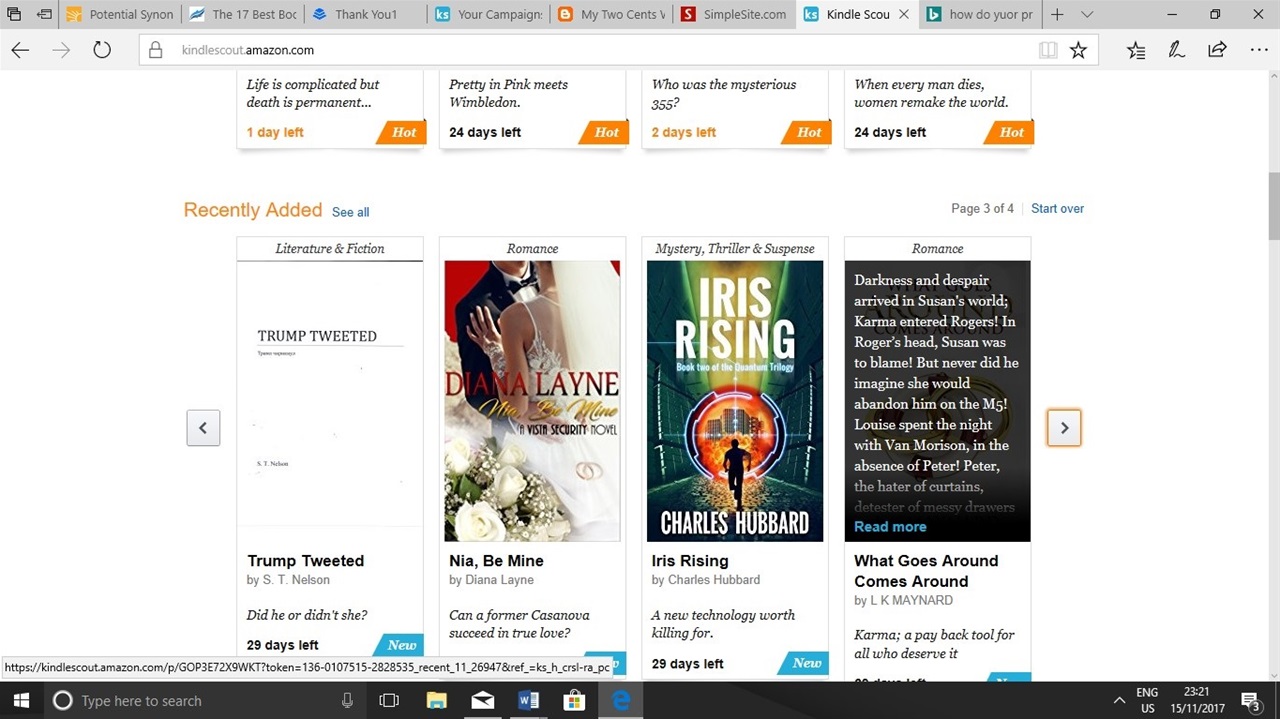Select the Your Campaign tab
This screenshot has width=1280, height=719.
pos(488,14)
